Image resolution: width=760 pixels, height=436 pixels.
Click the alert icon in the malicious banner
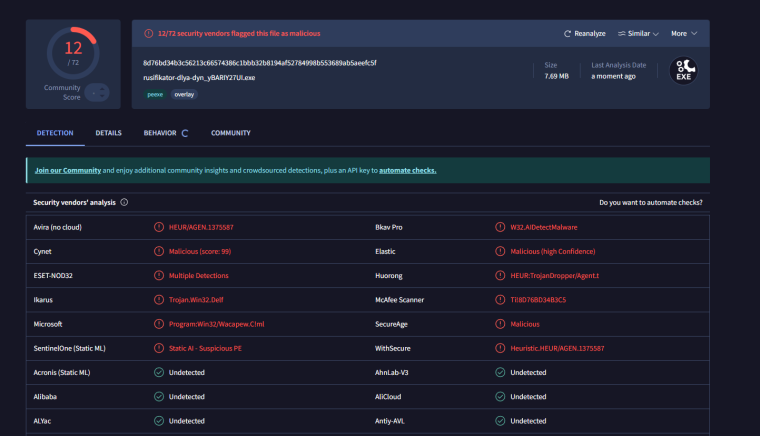(x=149, y=33)
